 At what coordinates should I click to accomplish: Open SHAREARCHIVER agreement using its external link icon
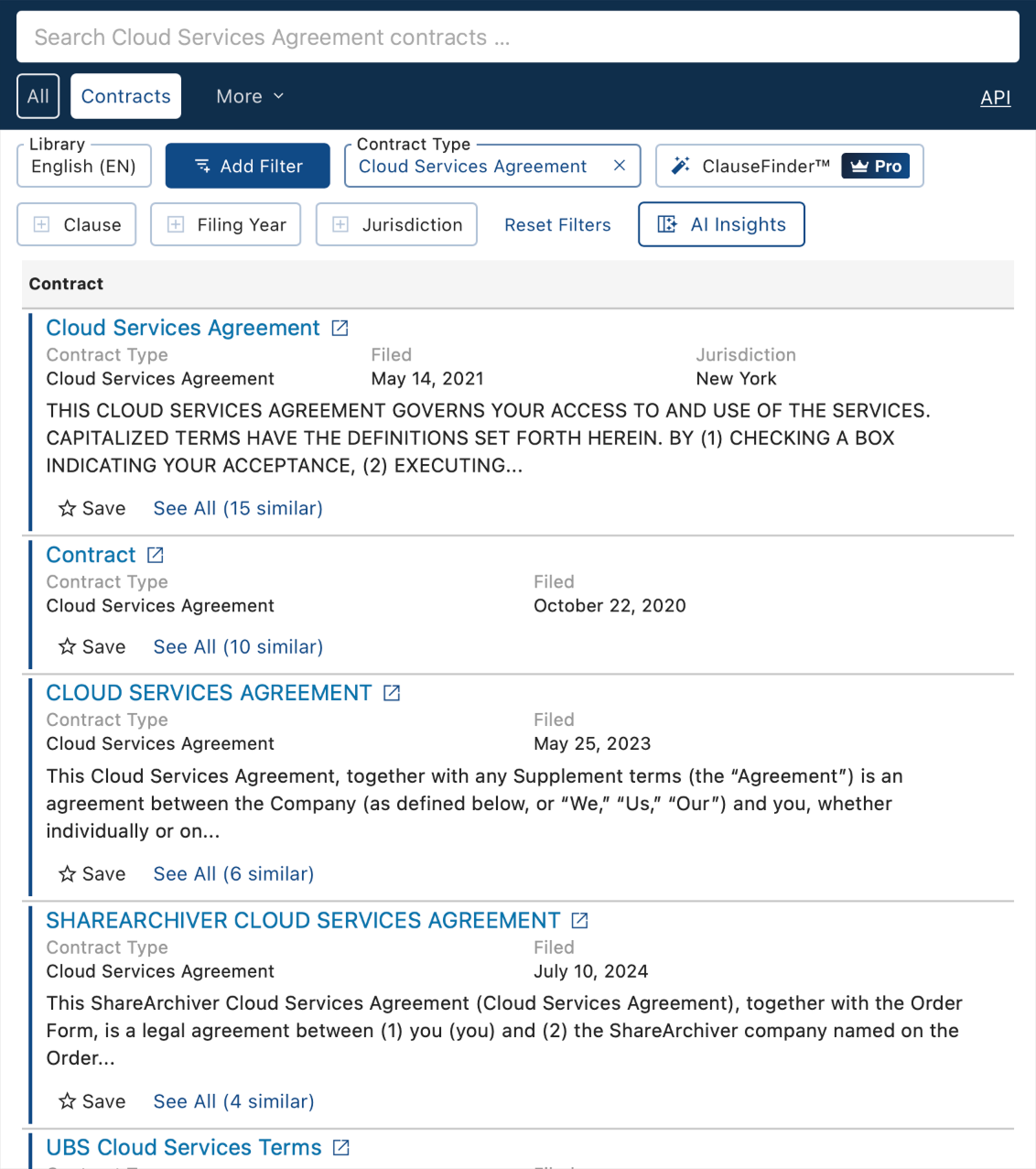(x=579, y=920)
